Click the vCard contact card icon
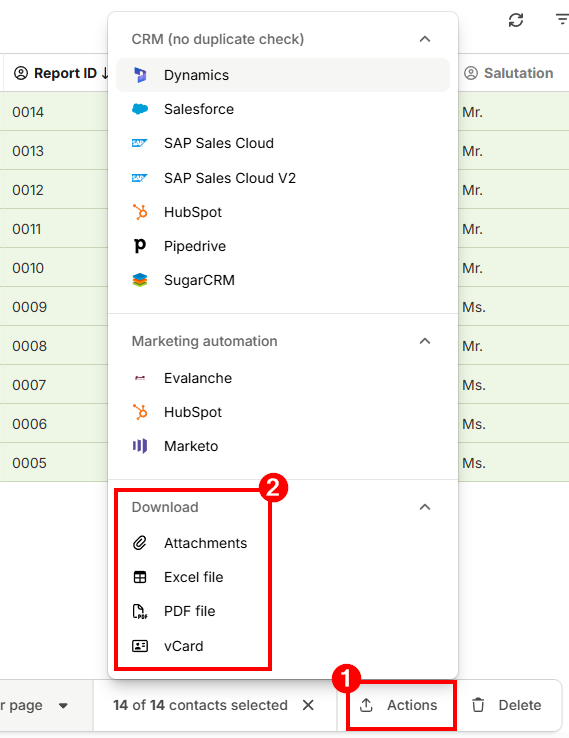 [140, 646]
